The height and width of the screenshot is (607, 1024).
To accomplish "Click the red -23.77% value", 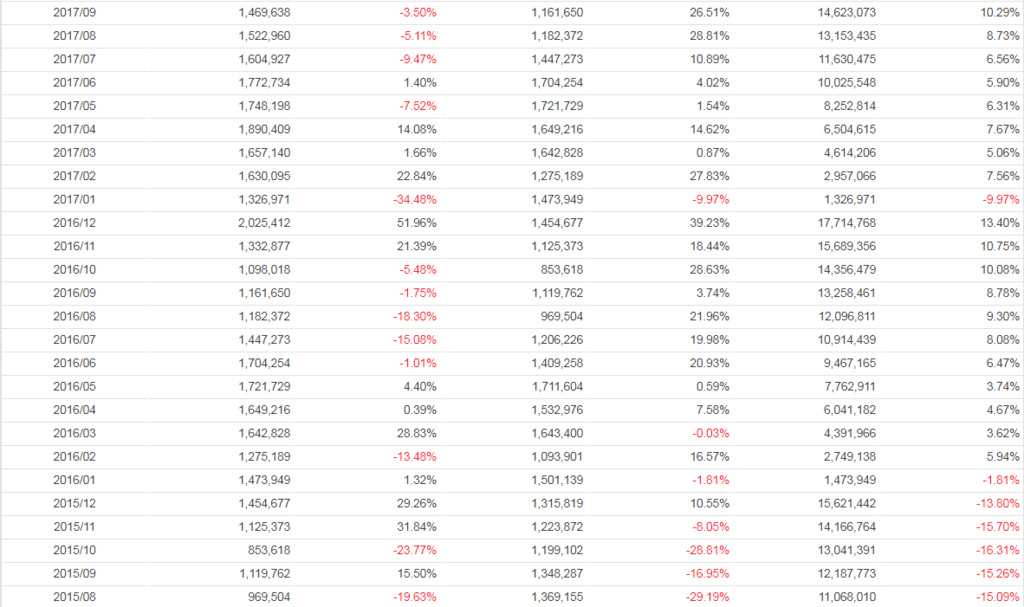I will [414, 550].
